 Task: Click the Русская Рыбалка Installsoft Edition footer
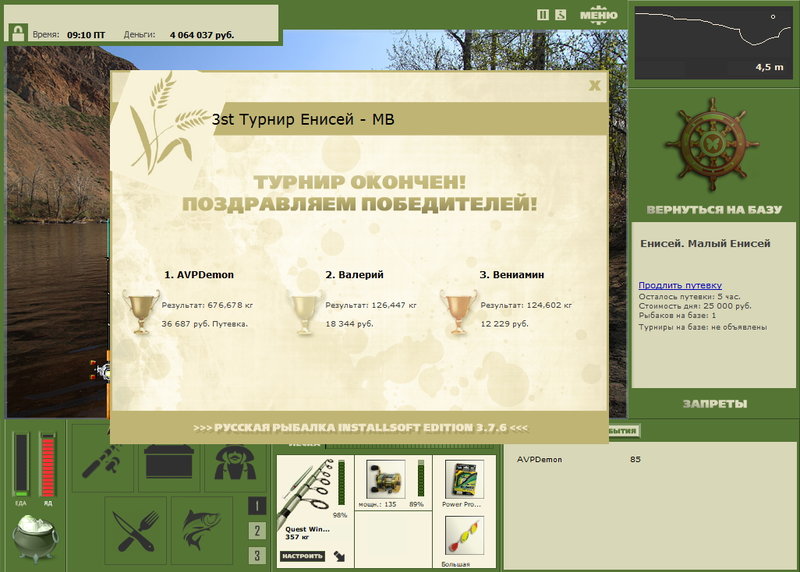(x=360, y=428)
